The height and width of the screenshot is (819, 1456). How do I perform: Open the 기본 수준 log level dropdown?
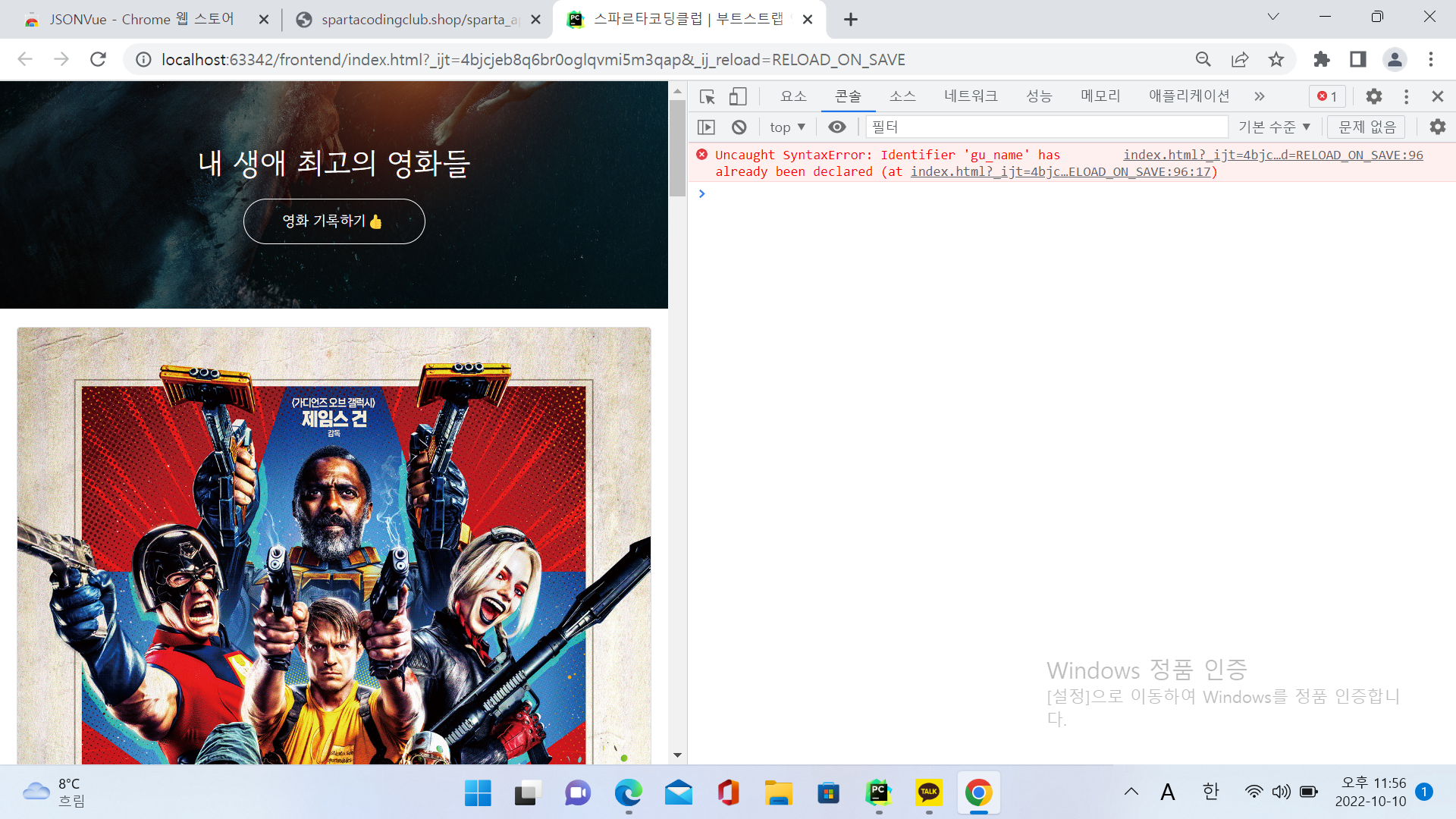point(1274,127)
